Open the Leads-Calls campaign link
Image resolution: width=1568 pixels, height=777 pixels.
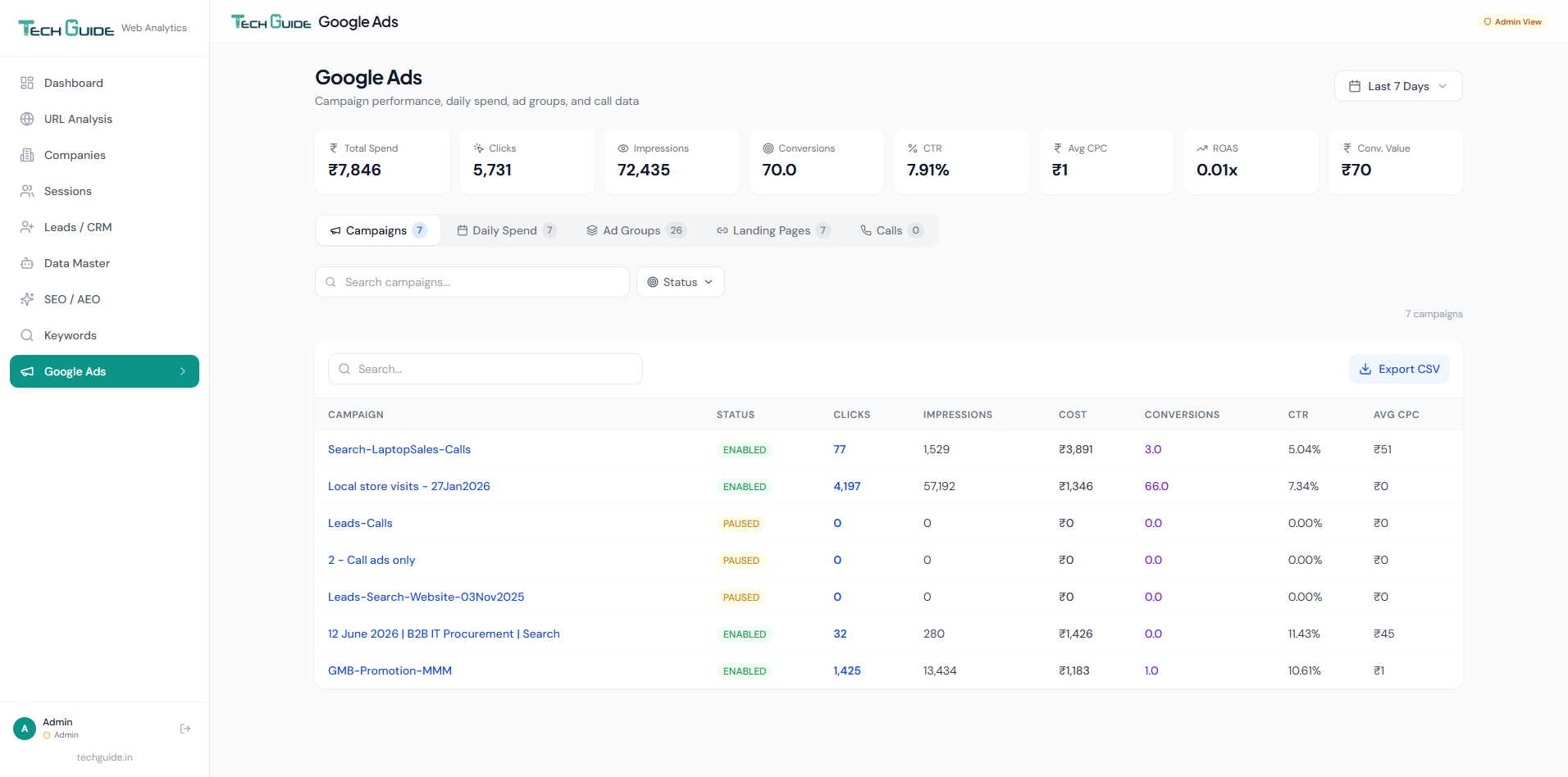pos(360,523)
